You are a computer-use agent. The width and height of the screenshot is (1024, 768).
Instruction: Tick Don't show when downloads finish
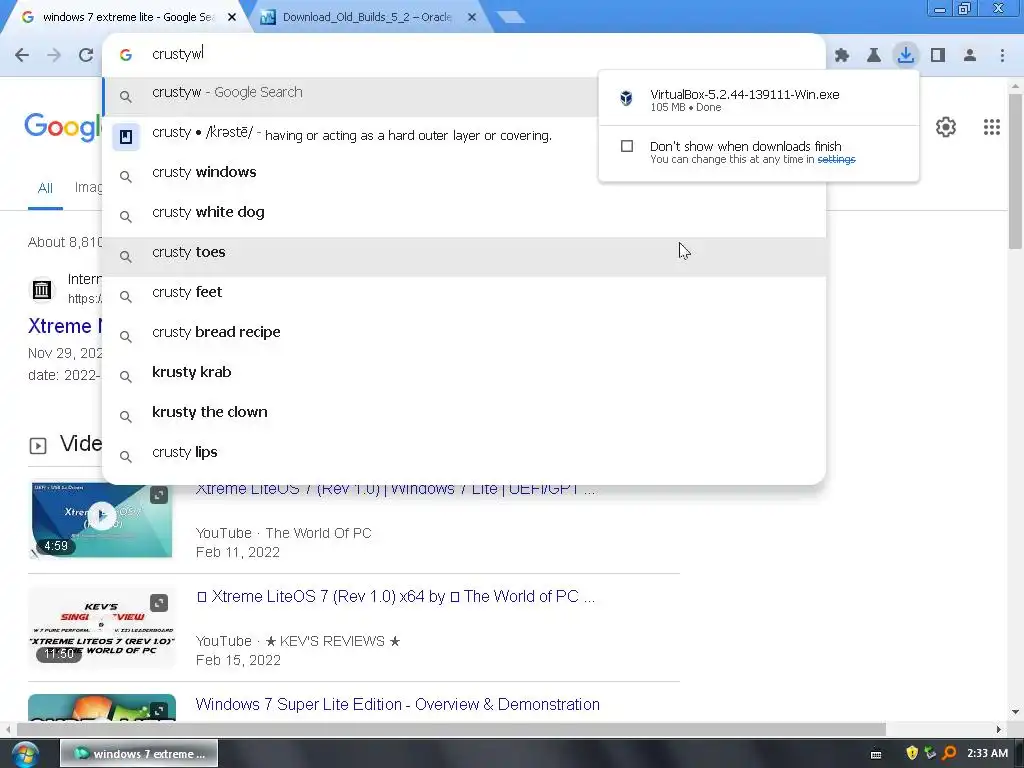[627, 146]
